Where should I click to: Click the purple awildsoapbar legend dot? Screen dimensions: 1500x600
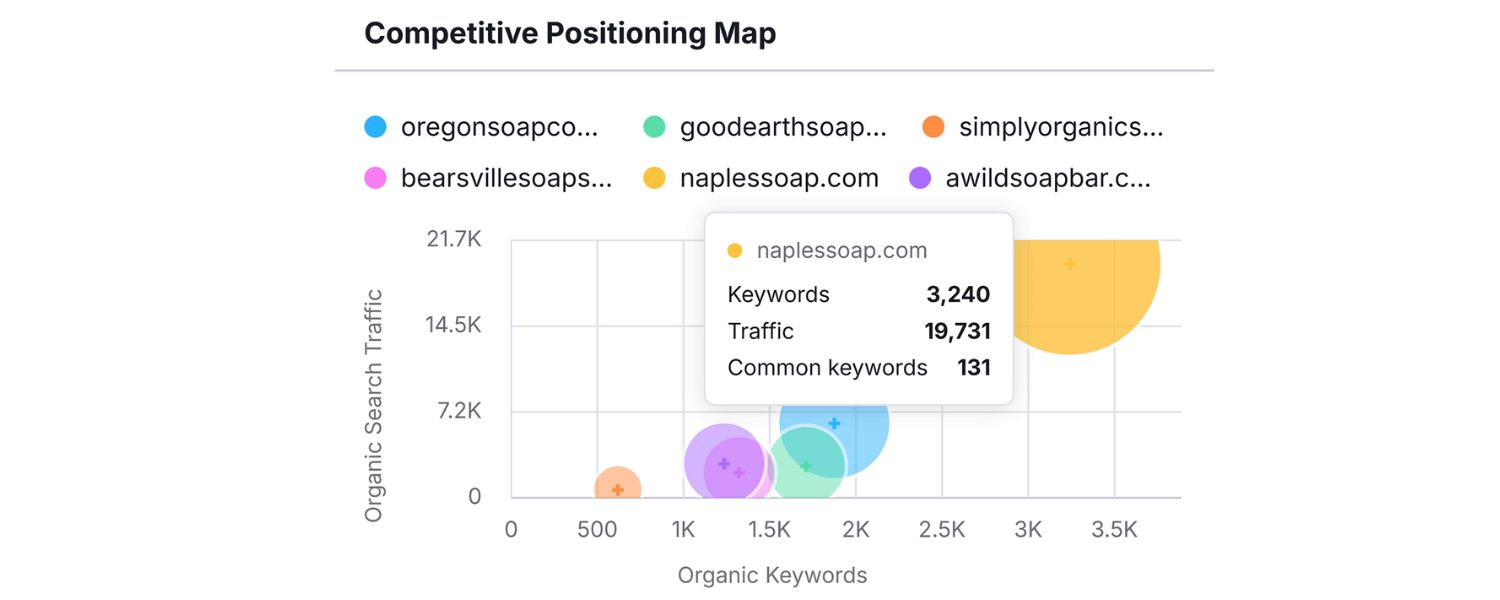point(920,177)
